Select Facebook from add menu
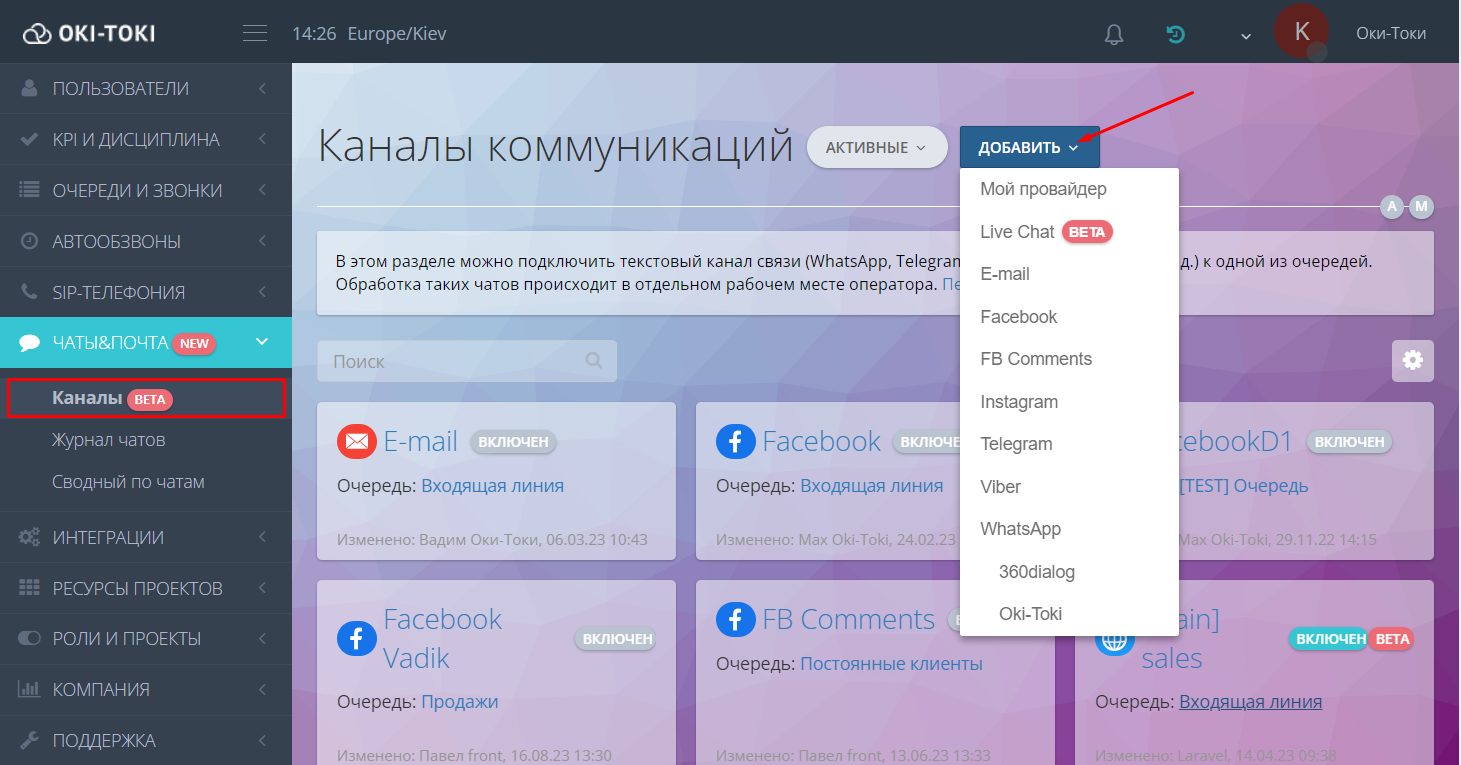 tap(1069, 317)
